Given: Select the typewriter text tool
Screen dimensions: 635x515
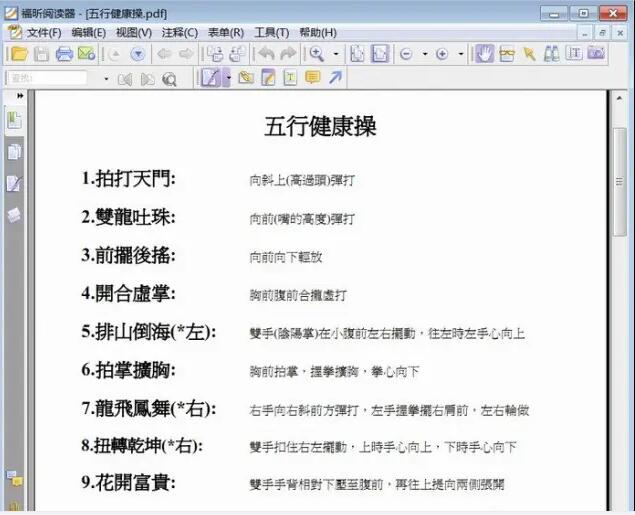Looking at the screenshot, I should tap(290, 77).
